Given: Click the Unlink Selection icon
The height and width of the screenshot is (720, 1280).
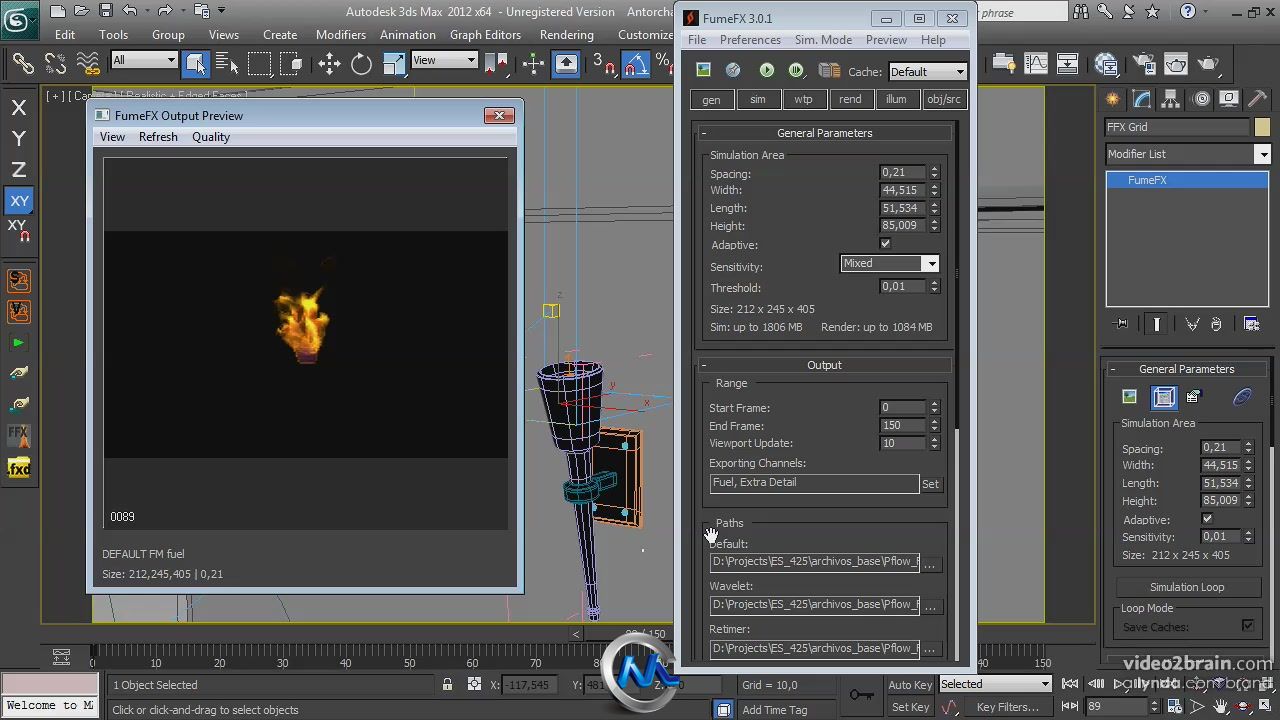Looking at the screenshot, I should tap(55, 64).
